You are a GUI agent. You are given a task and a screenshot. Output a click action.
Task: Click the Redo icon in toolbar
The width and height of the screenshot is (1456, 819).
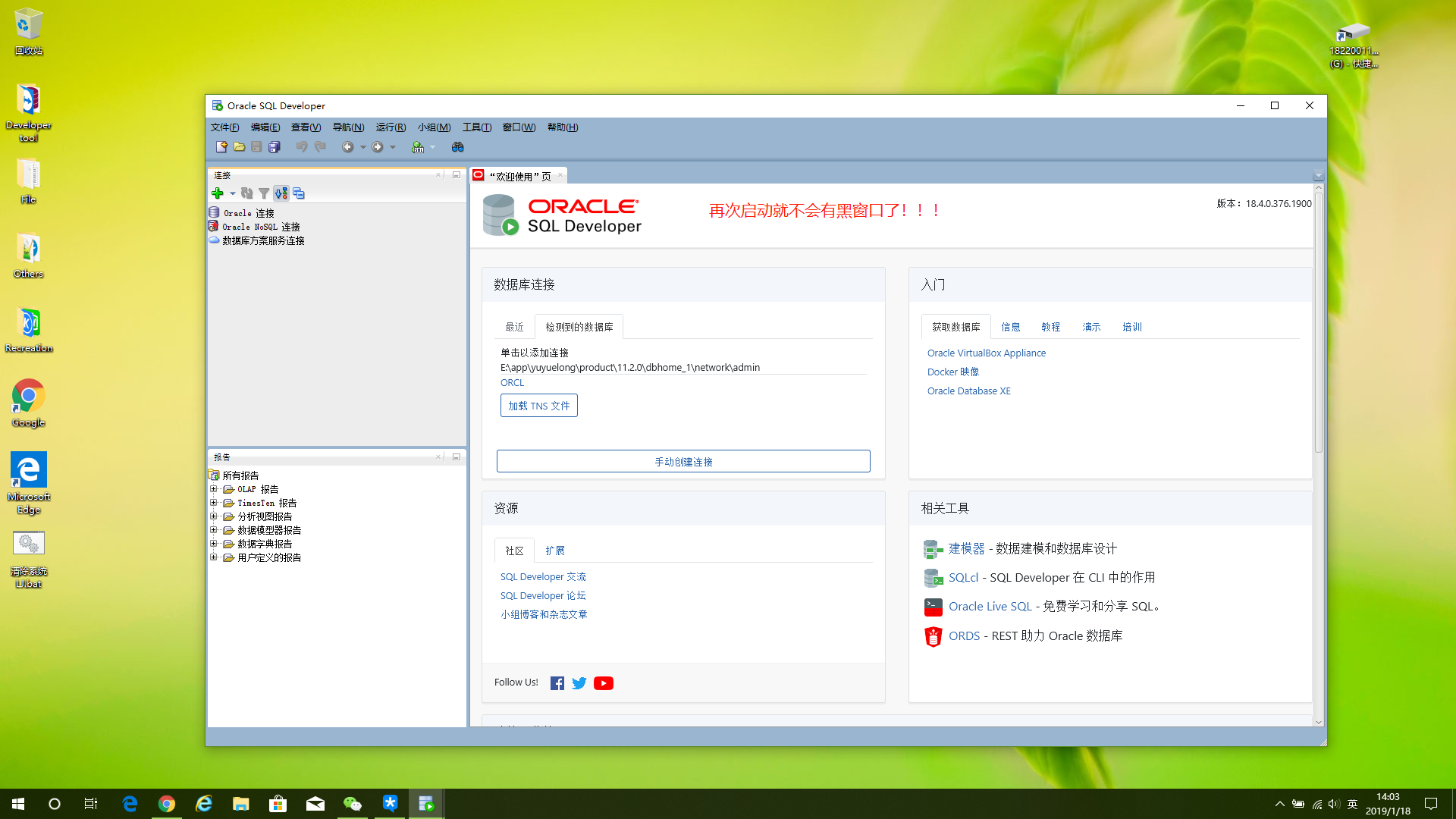point(320,147)
